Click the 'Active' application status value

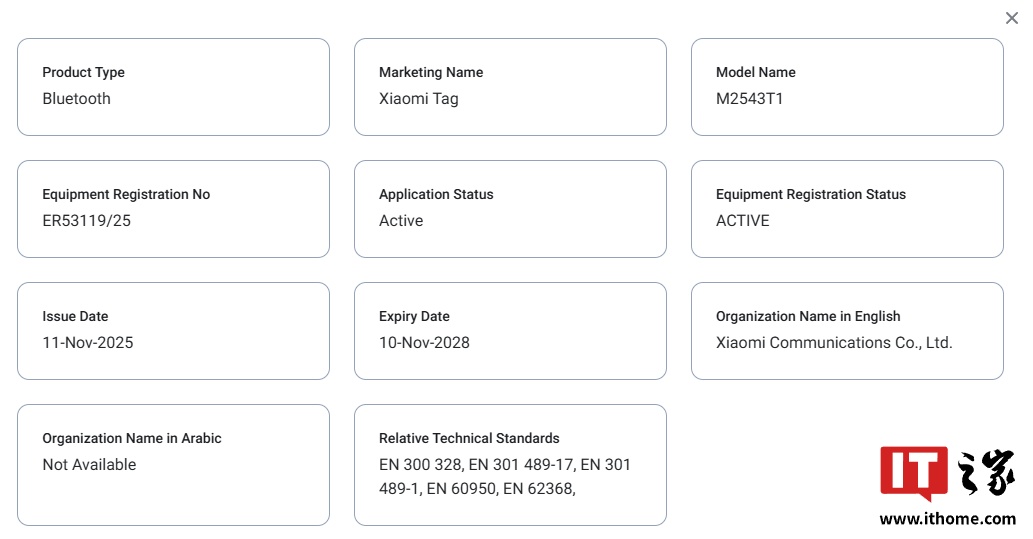coord(401,221)
